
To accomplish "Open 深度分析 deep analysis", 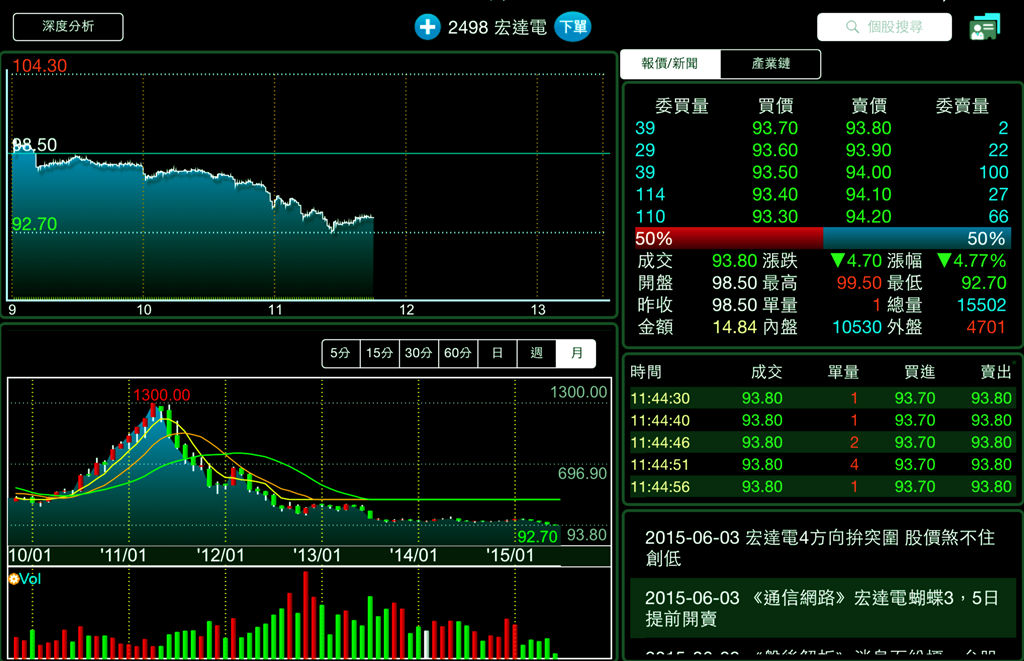I will pyautogui.click(x=68, y=27).
